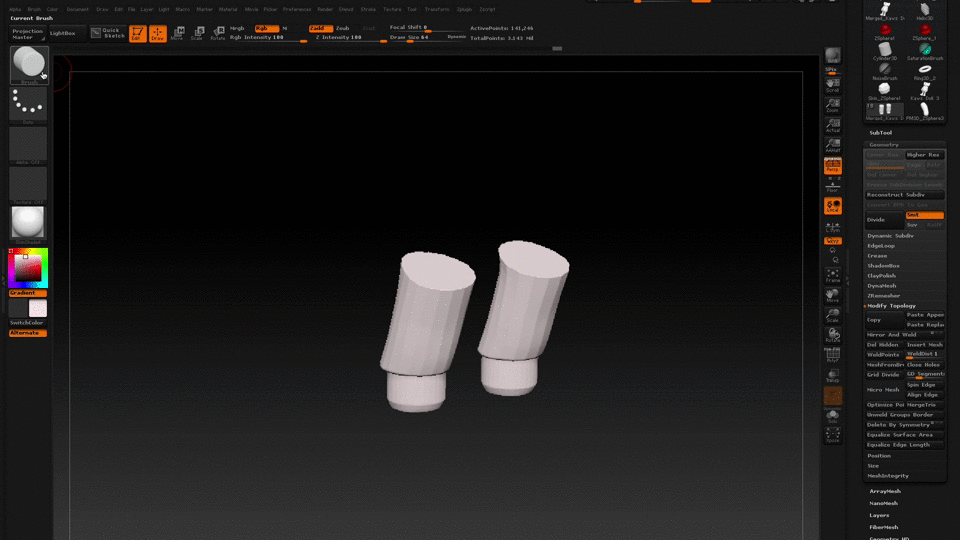Toggle the Transp transparency icon

point(833,375)
